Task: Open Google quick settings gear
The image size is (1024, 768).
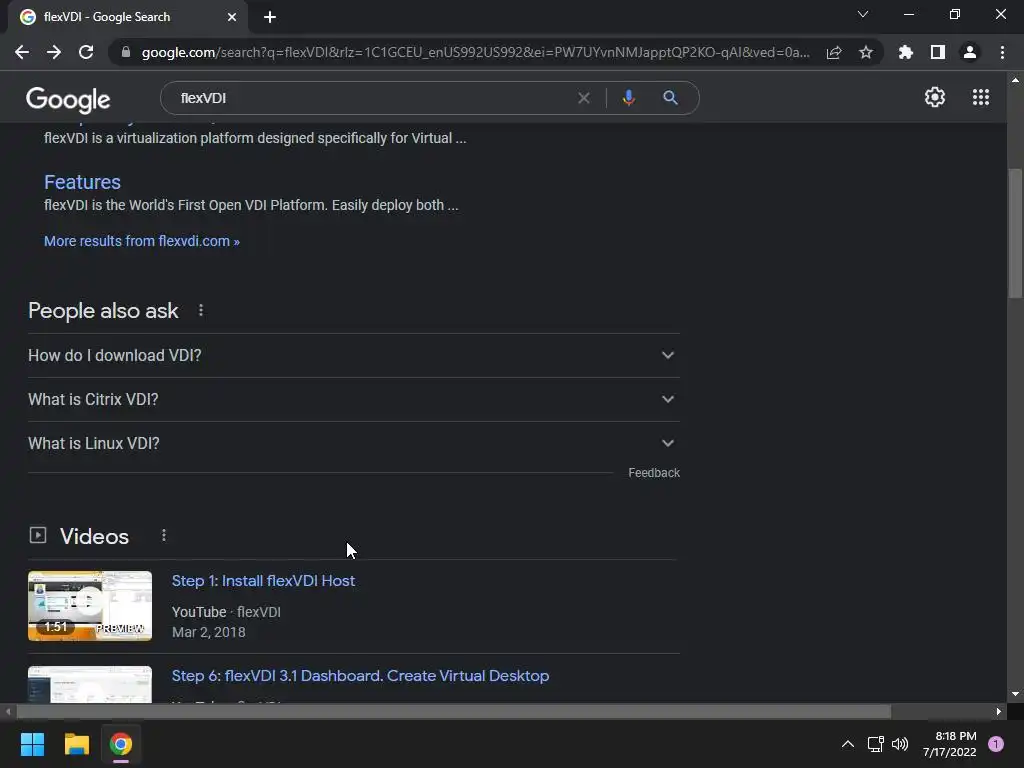Action: [x=935, y=97]
